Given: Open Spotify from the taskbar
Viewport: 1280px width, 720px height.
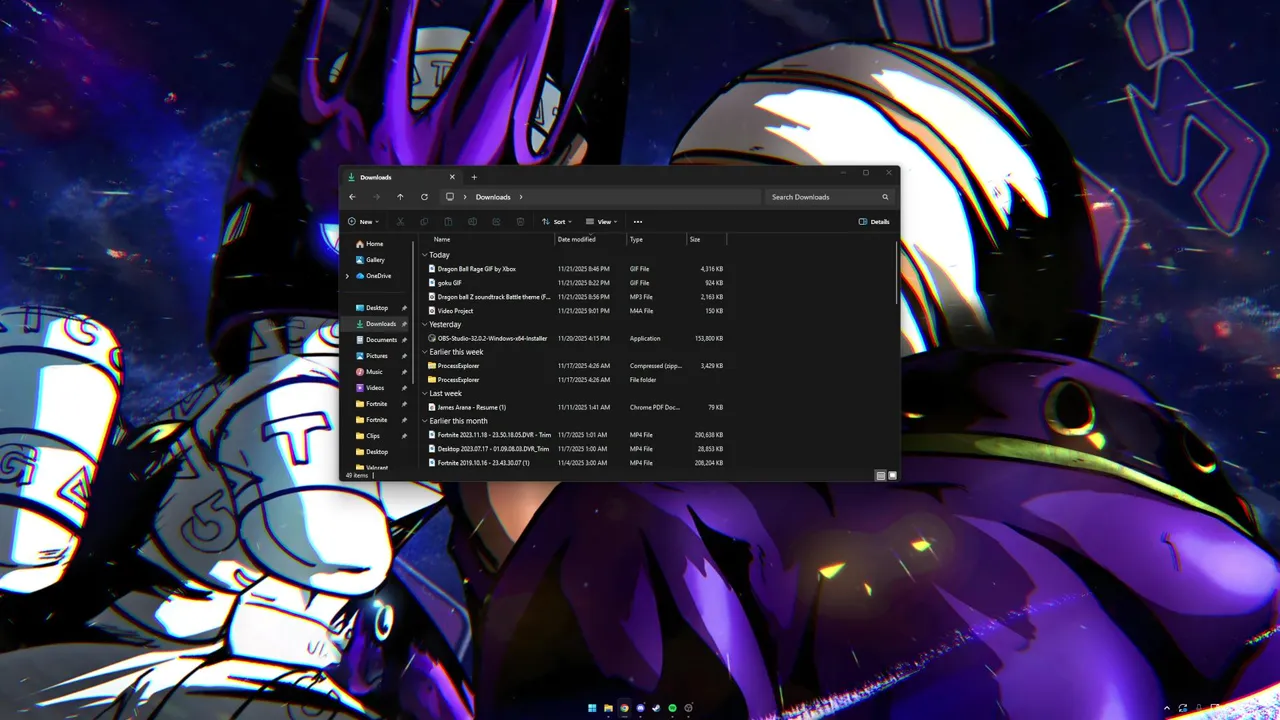Looking at the screenshot, I should tap(672, 708).
